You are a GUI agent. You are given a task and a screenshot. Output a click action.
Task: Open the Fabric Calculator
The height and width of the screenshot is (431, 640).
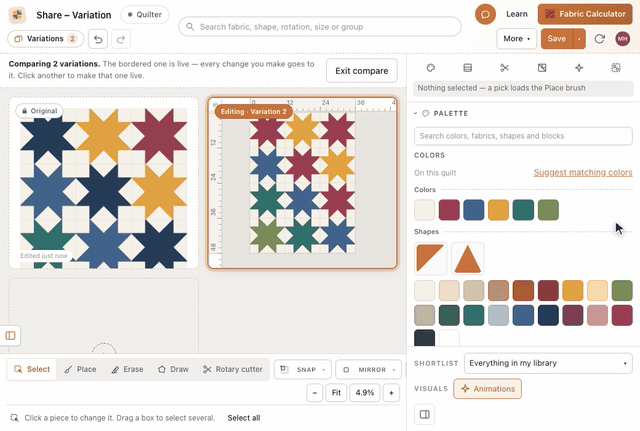point(585,14)
